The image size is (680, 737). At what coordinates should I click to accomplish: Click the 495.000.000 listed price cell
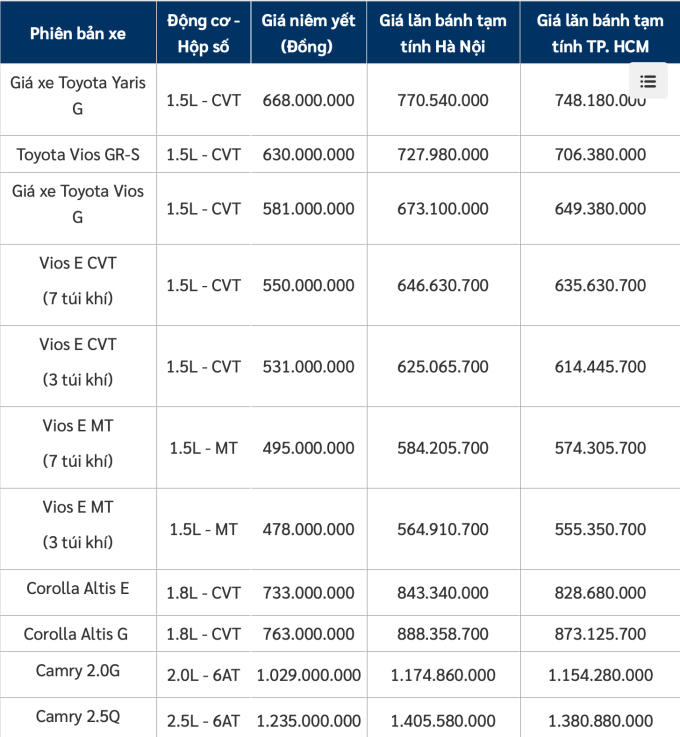pyautogui.click(x=308, y=448)
